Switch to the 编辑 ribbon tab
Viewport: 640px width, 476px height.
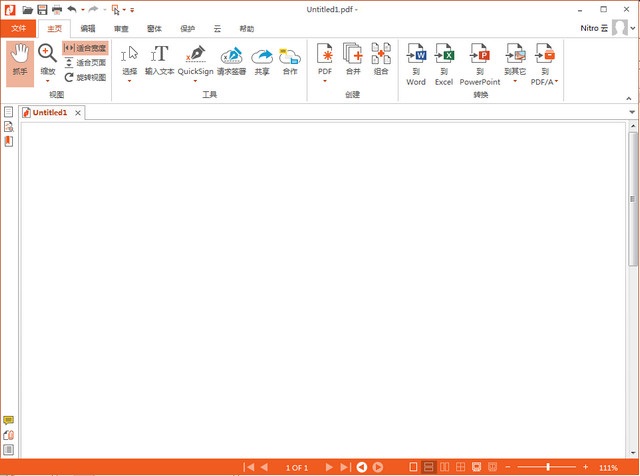(88, 29)
